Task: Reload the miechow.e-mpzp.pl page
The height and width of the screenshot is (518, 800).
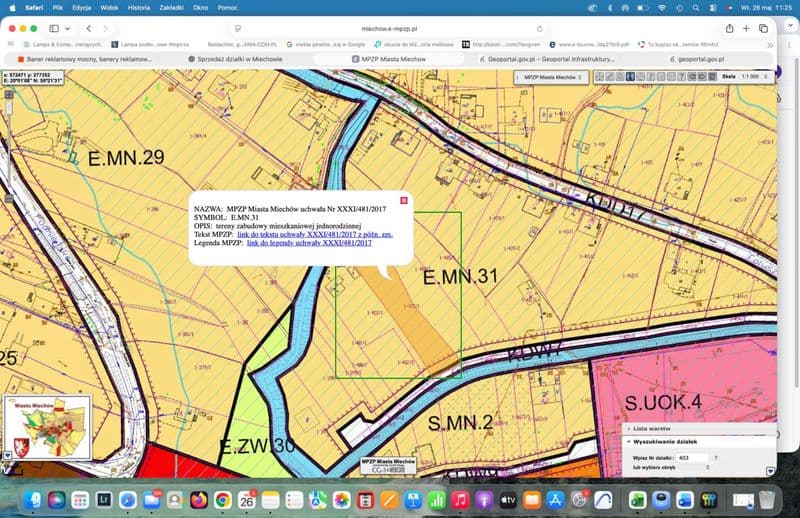Action: click(539, 29)
